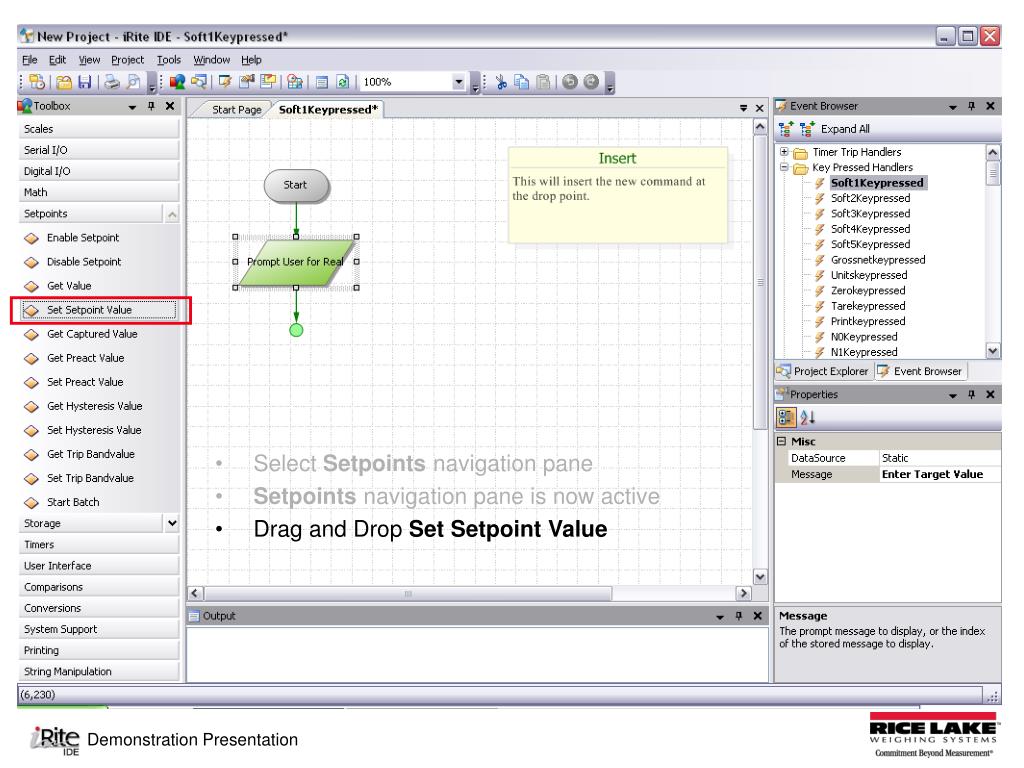Viewport: 1024px width, 768px height.
Task: Click the Paste clipboard toolbar icon
Action: [543, 82]
